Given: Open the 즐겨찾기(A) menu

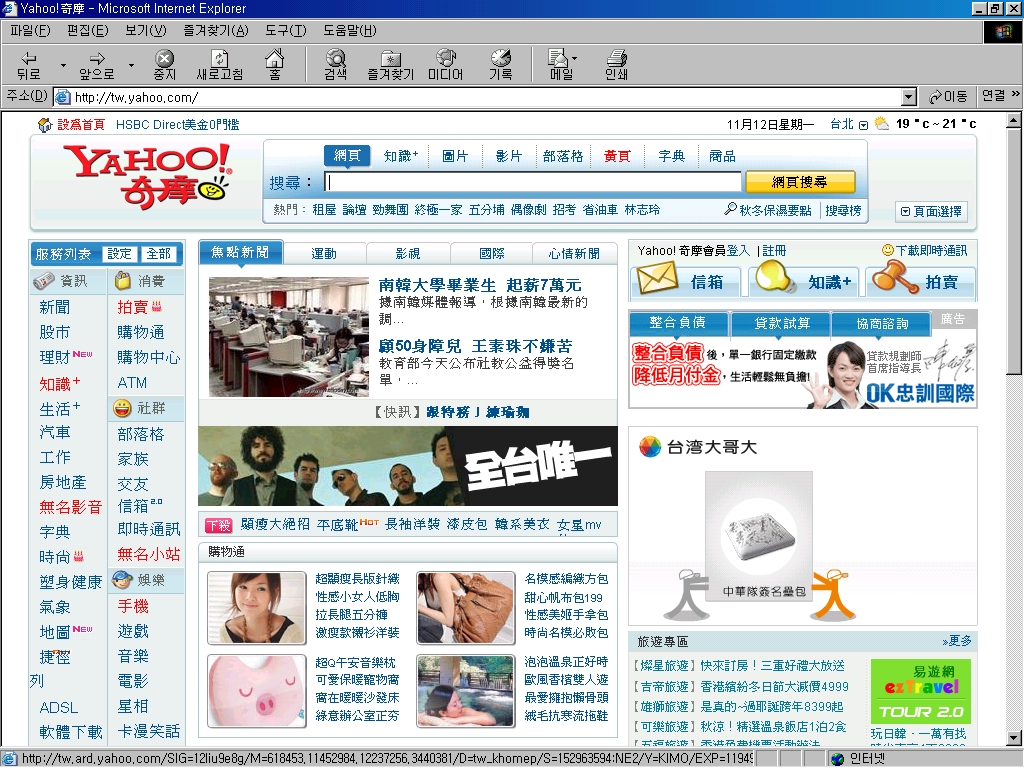Looking at the screenshot, I should pos(216,31).
